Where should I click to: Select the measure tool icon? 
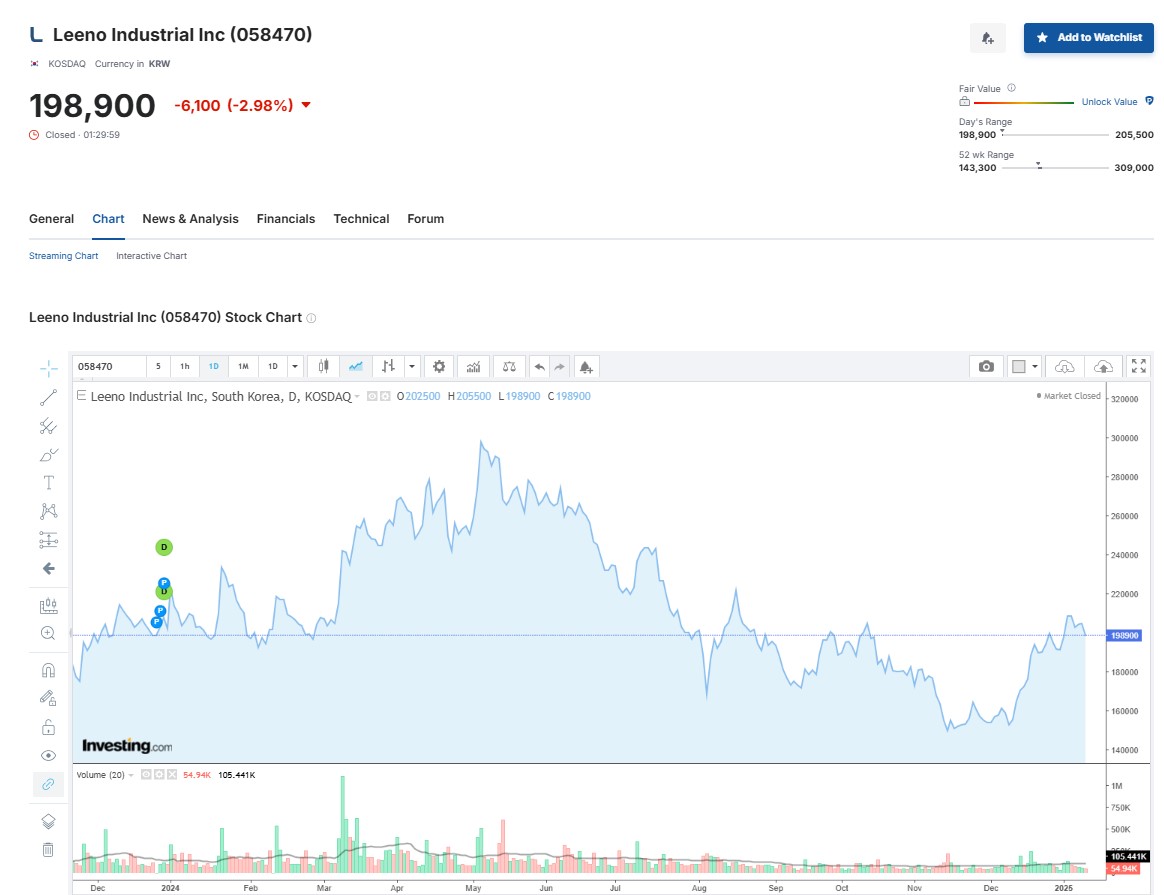click(x=48, y=606)
